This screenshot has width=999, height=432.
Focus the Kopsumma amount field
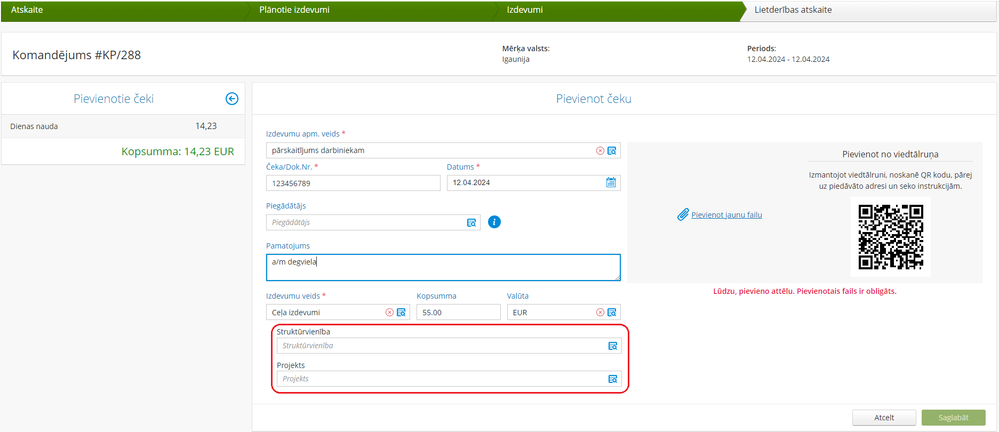point(459,312)
